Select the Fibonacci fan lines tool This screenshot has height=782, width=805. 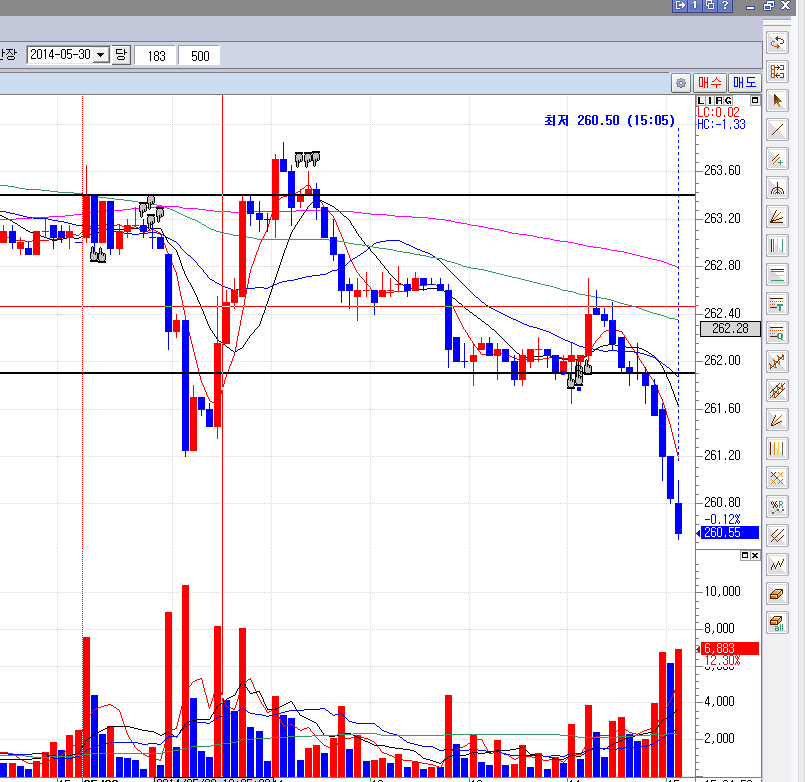(x=777, y=217)
